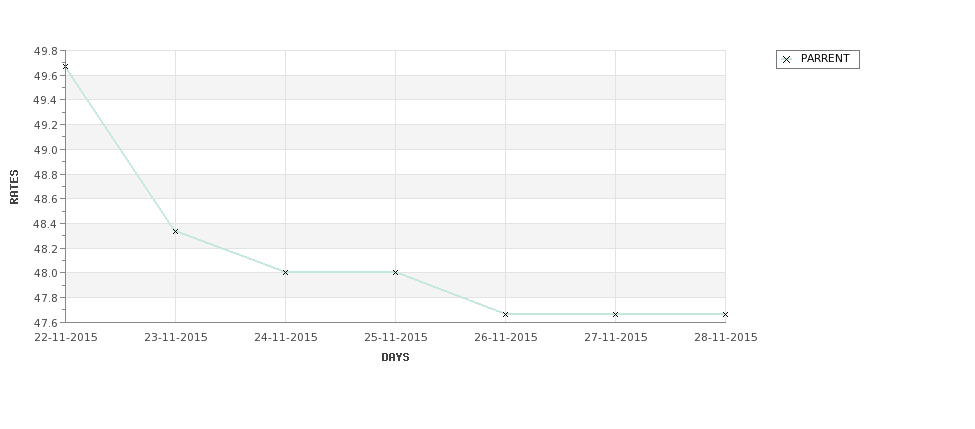Viewport: 975px width, 429px height.
Task: Select the 25-11-2015 data point marker
Action: pyautogui.click(x=395, y=272)
